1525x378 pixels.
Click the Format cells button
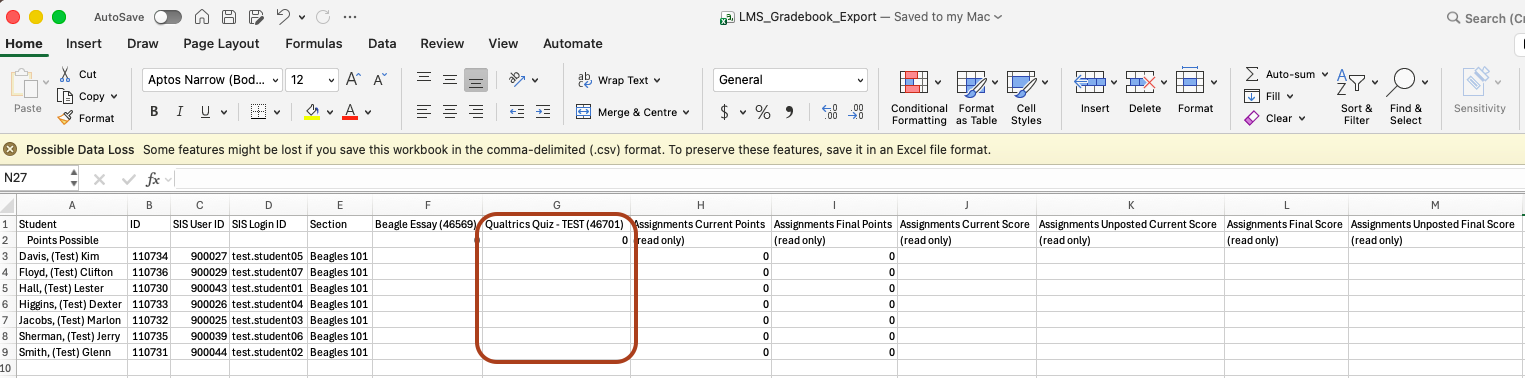click(x=1195, y=92)
